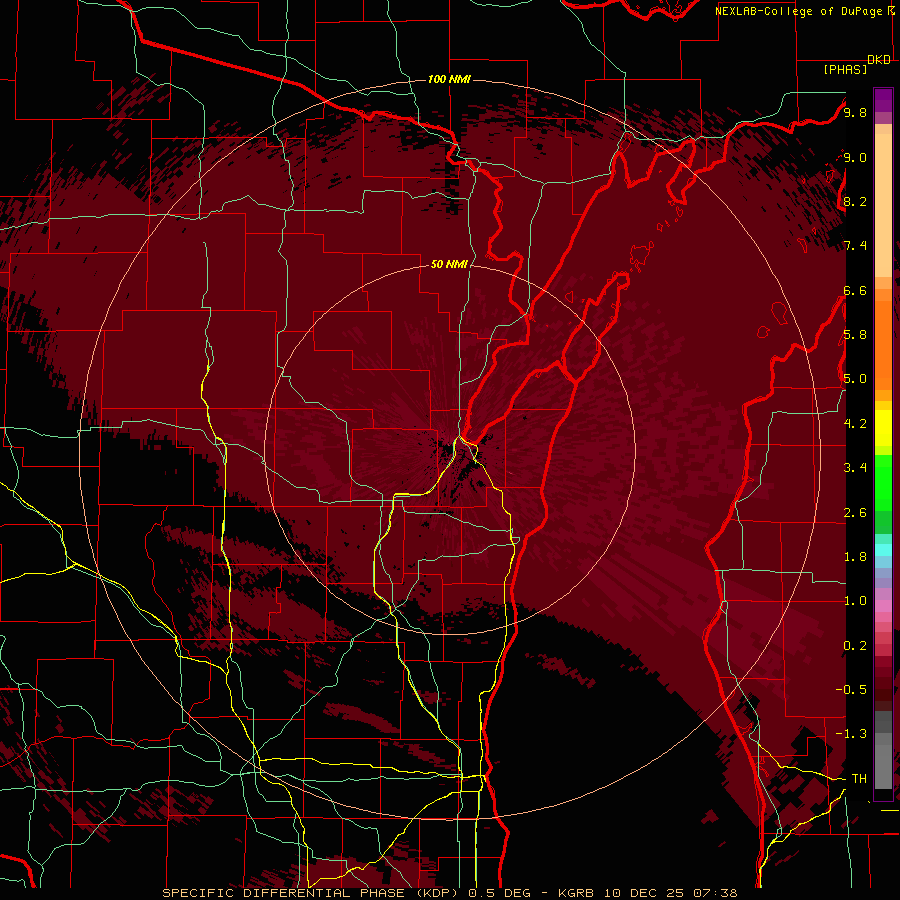The height and width of the screenshot is (900, 900).
Task: Click the bright green color bar segment
Action: coord(883,482)
